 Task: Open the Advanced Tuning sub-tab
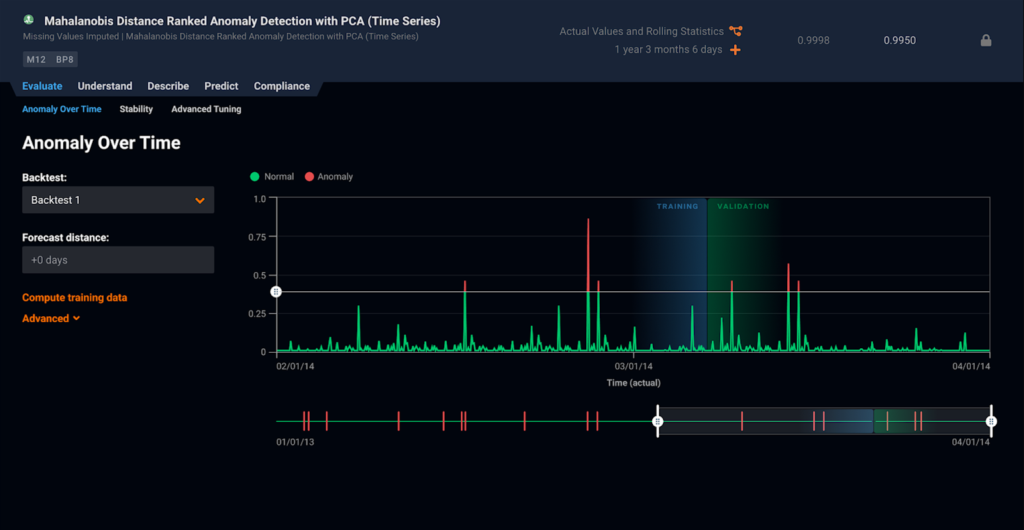pyautogui.click(x=206, y=109)
